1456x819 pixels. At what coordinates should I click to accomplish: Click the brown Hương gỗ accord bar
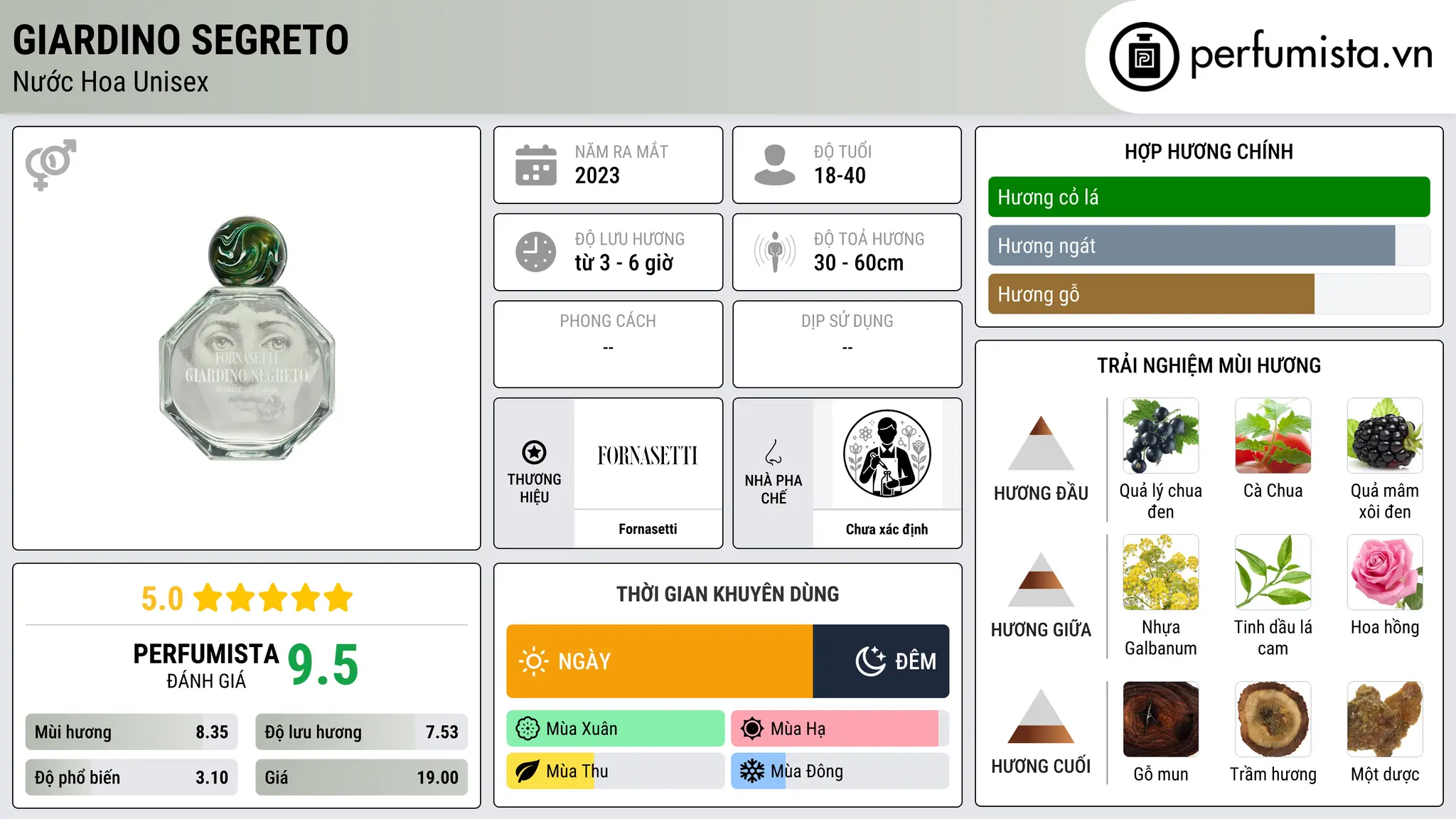(1151, 294)
